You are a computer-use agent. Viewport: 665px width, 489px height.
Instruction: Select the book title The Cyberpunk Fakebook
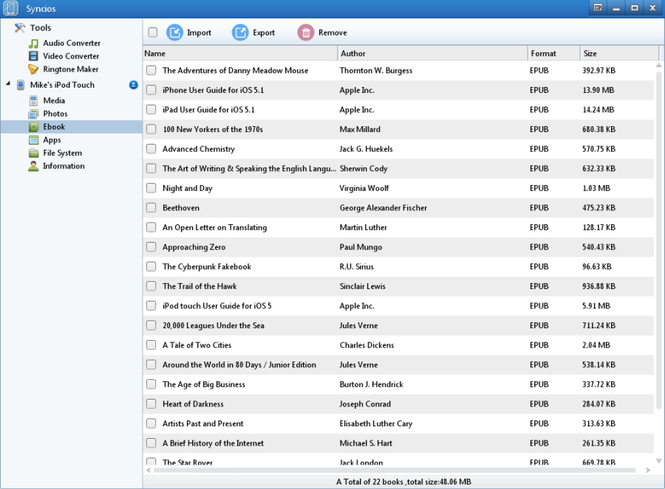[207, 267]
